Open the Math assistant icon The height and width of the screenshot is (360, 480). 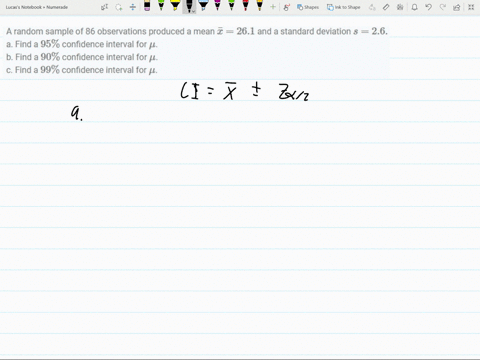pos(400,7)
